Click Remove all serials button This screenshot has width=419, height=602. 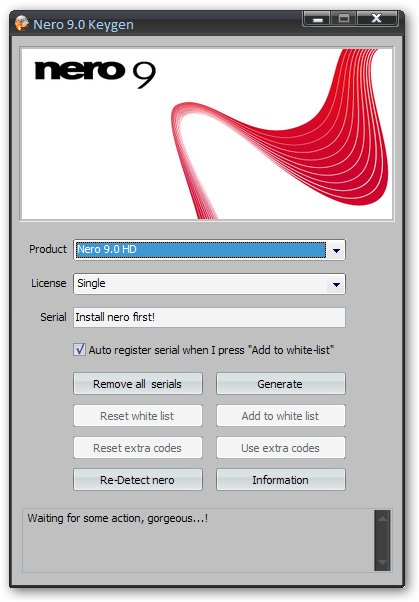tap(138, 384)
